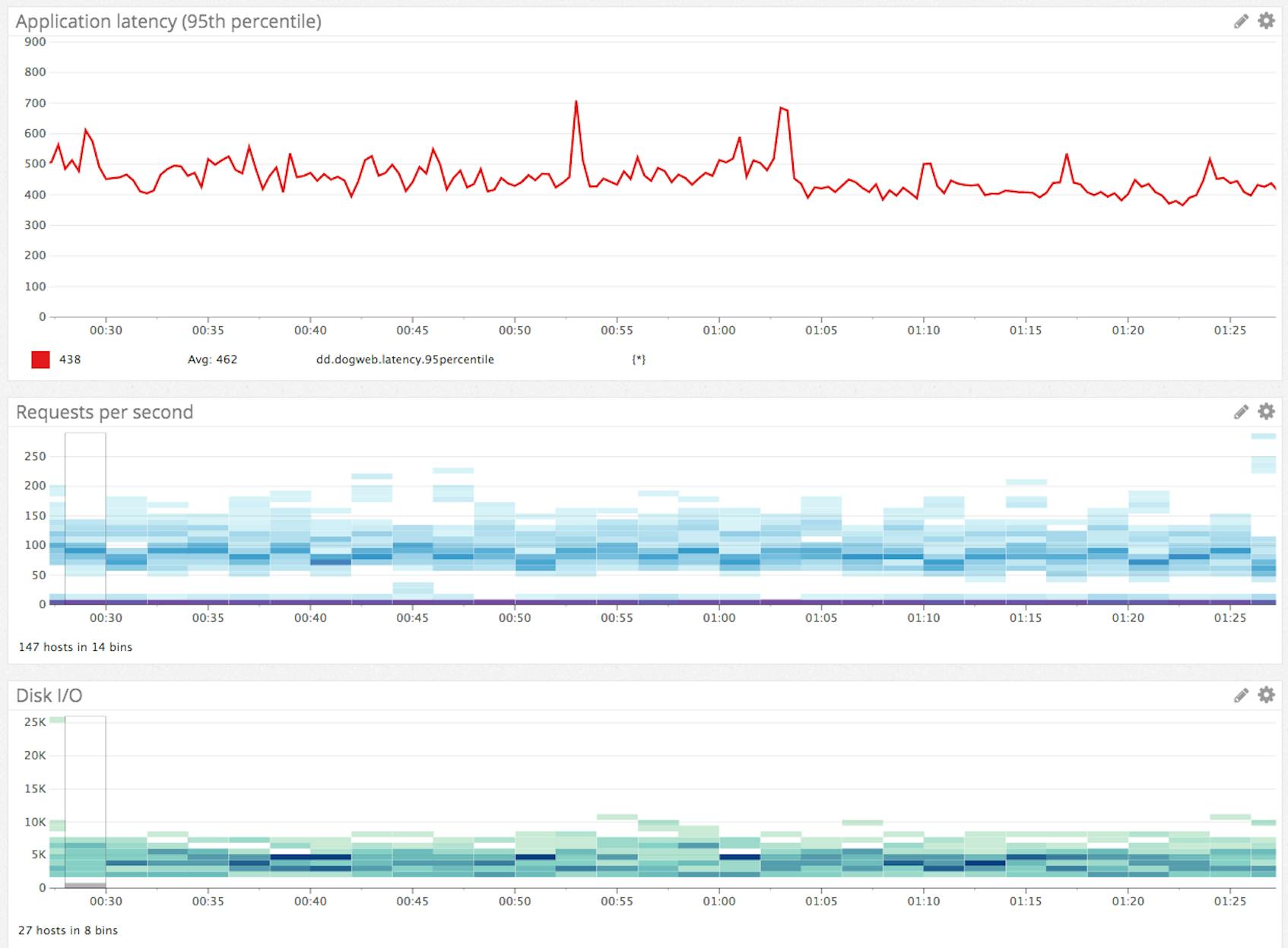Image resolution: width=1288 pixels, height=948 pixels.
Task: Click the edit pencil on Application latency graph
Action: pos(1240,22)
